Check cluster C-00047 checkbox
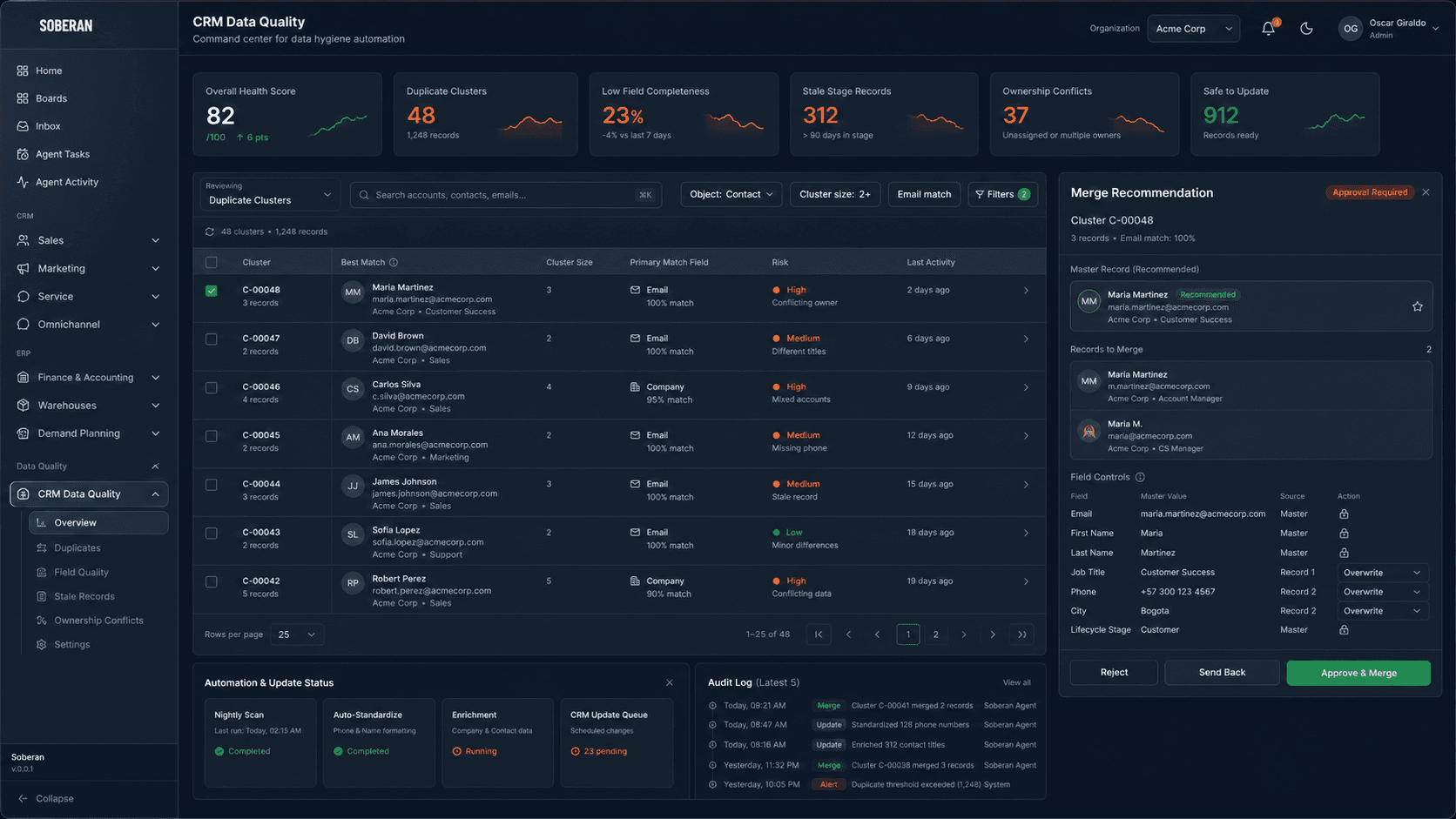Viewport: 1456px width, 819px height. [212, 339]
